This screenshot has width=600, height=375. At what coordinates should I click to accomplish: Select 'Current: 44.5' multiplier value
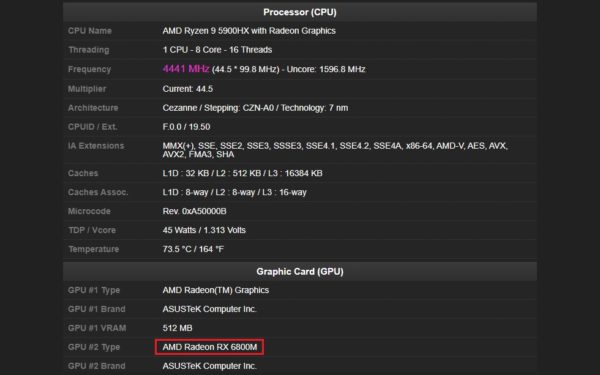click(188, 89)
